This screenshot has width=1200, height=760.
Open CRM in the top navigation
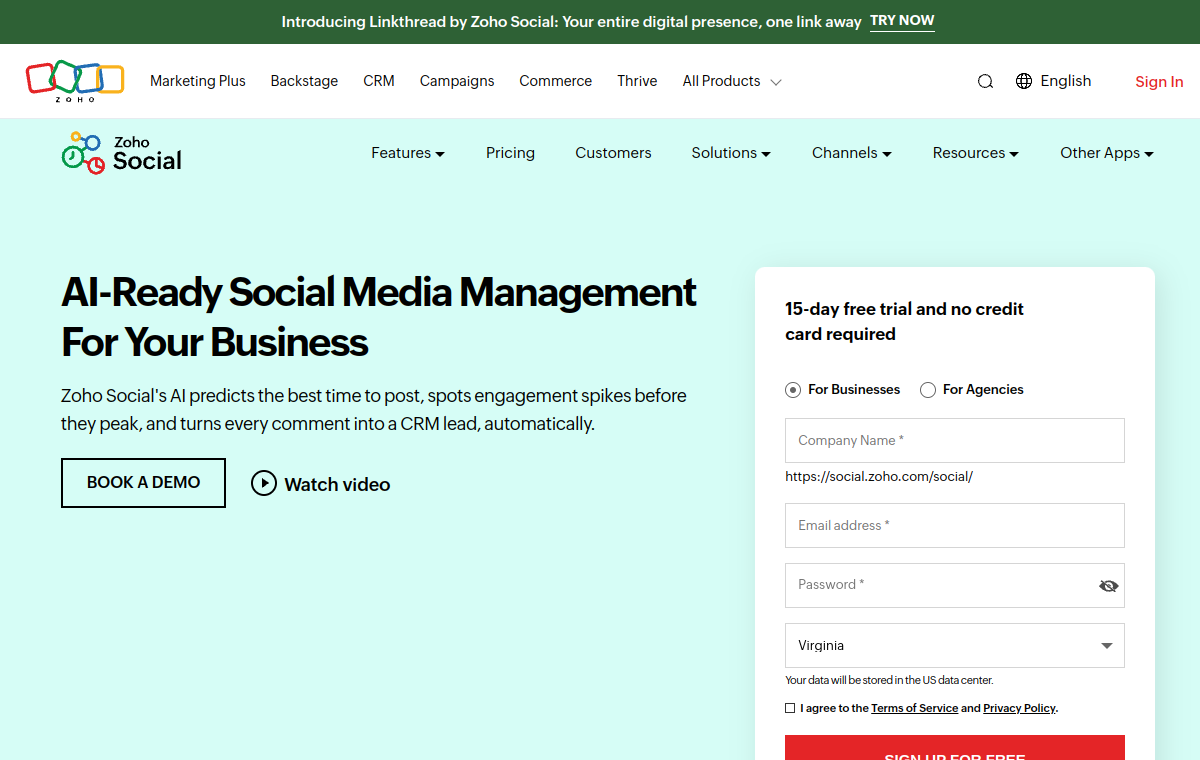[x=379, y=81]
